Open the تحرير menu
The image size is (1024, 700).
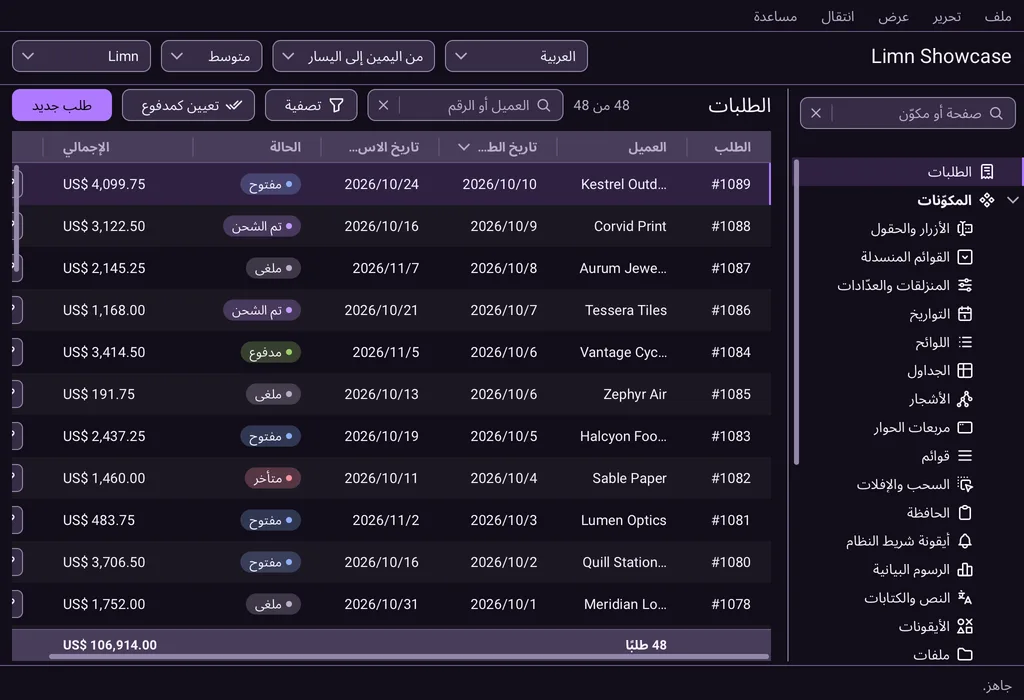point(947,16)
